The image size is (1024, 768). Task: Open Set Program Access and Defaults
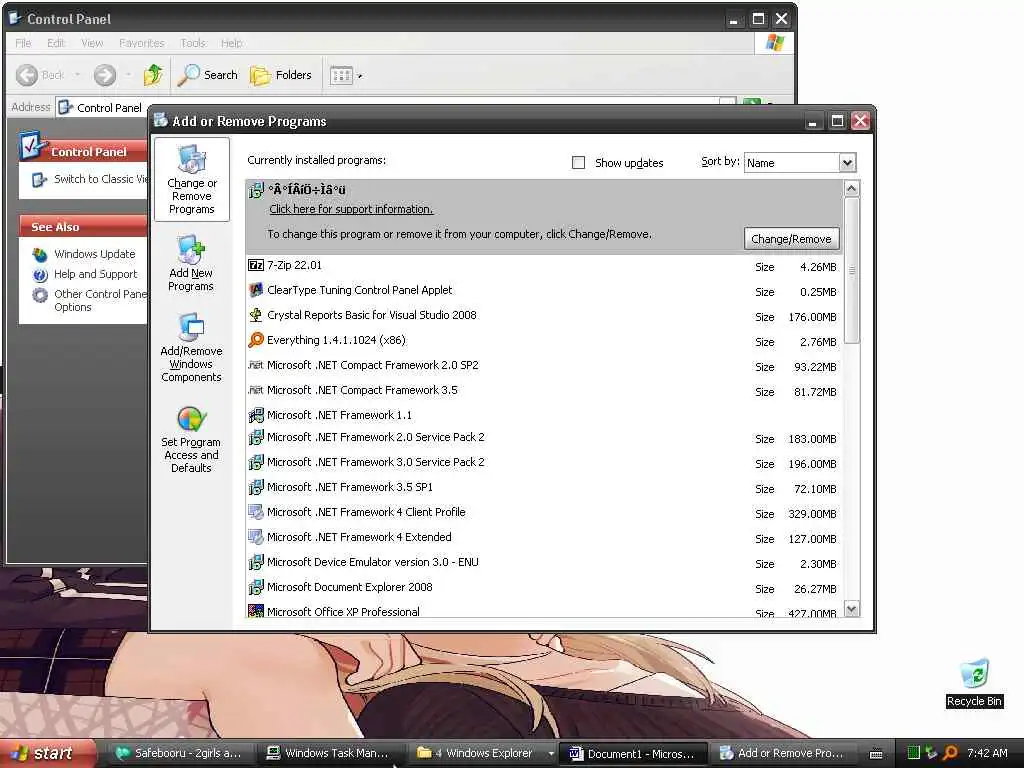click(x=191, y=439)
